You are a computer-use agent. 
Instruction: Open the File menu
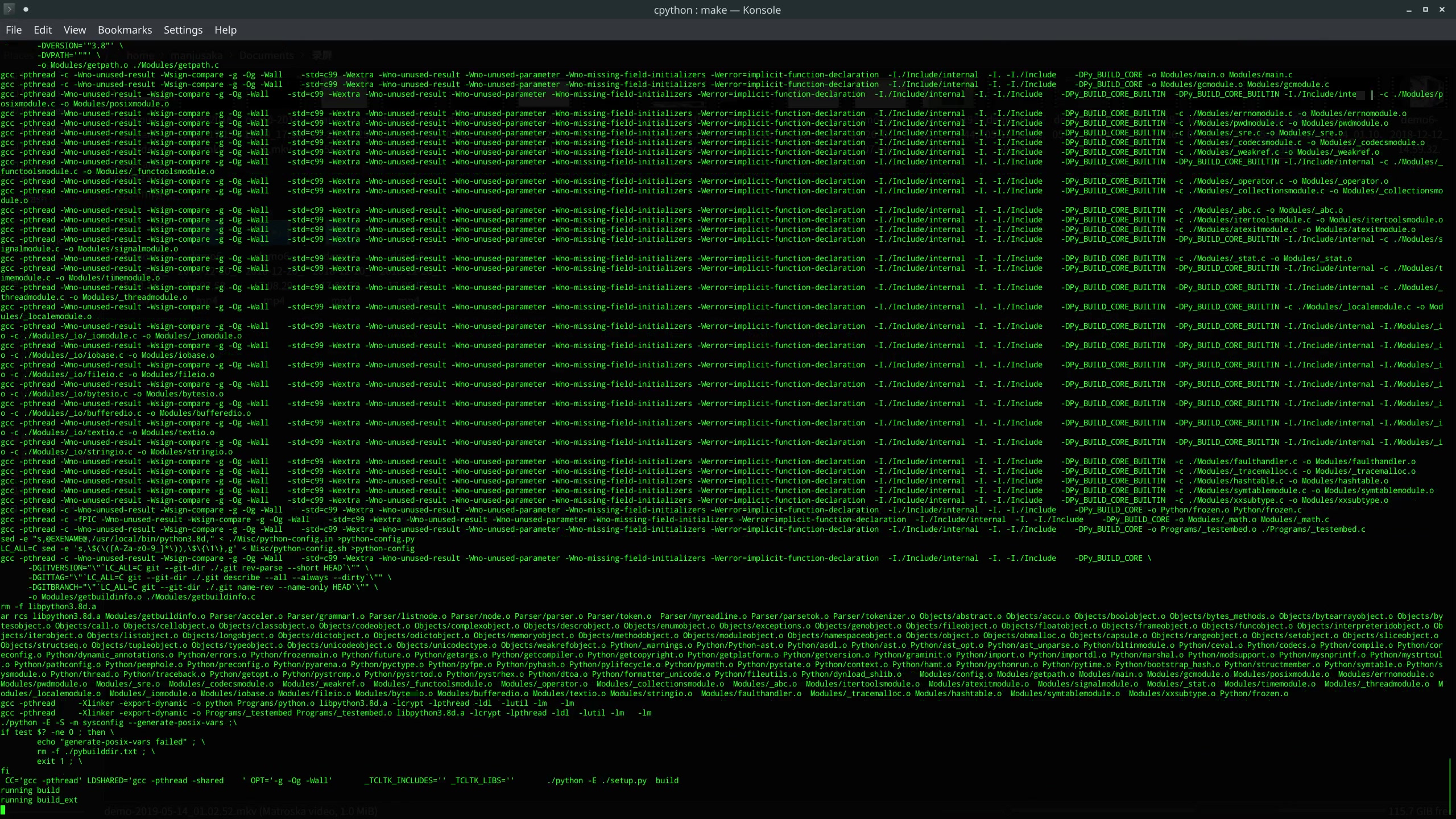tap(14, 30)
